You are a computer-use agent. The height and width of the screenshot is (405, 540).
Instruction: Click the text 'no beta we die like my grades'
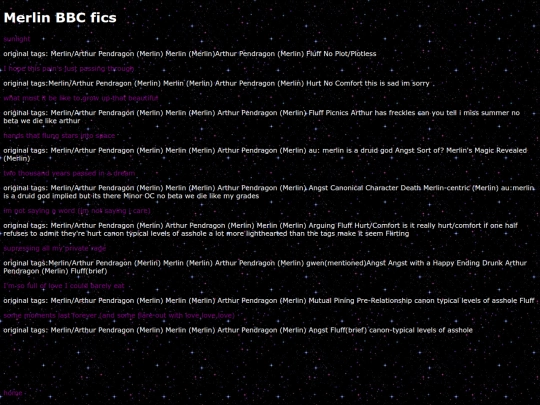(208, 196)
